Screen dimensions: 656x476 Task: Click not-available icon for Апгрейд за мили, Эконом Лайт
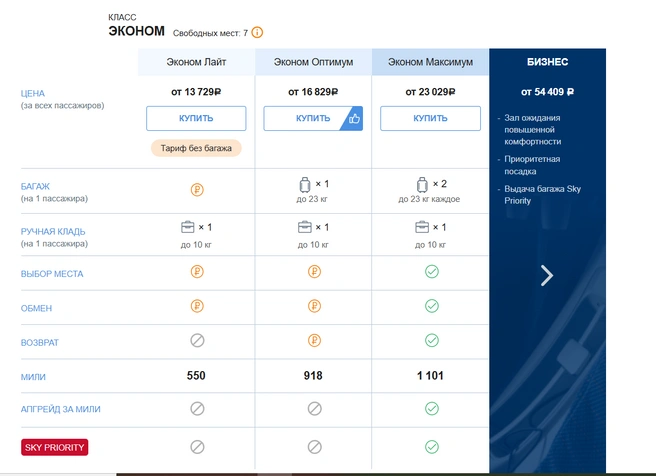coord(197,409)
